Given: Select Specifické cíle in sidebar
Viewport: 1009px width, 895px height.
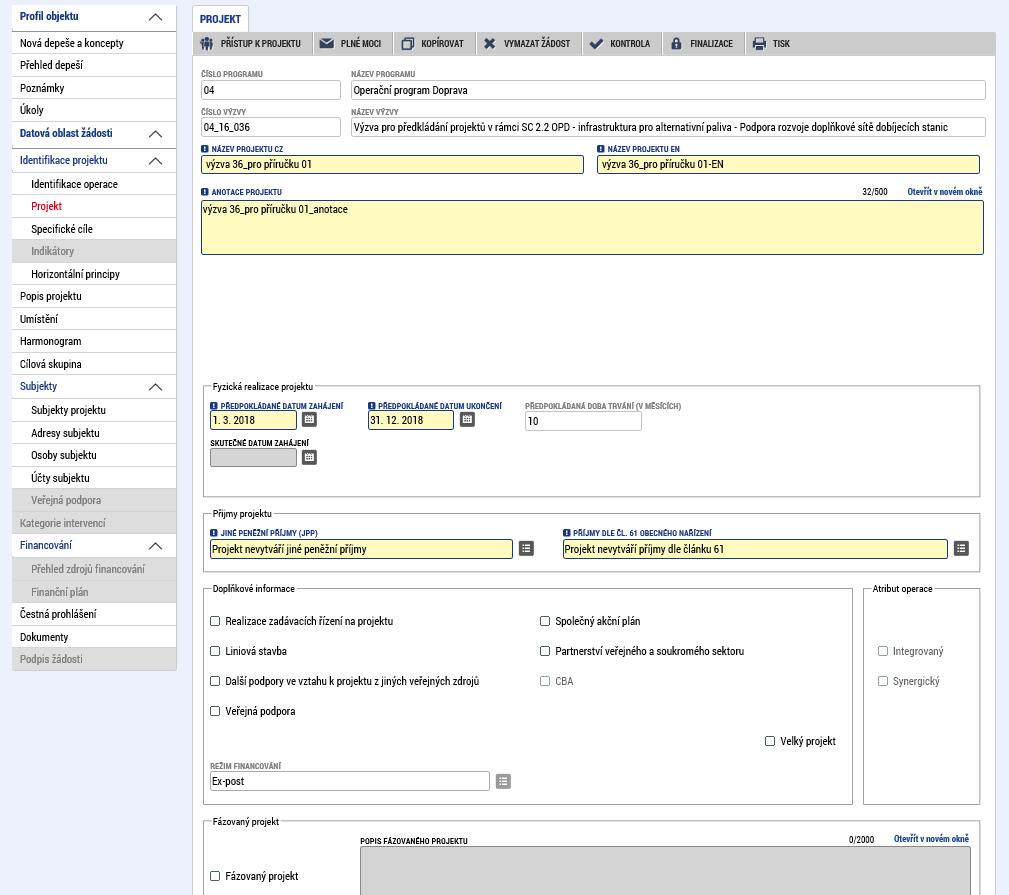Looking at the screenshot, I should click(94, 229).
